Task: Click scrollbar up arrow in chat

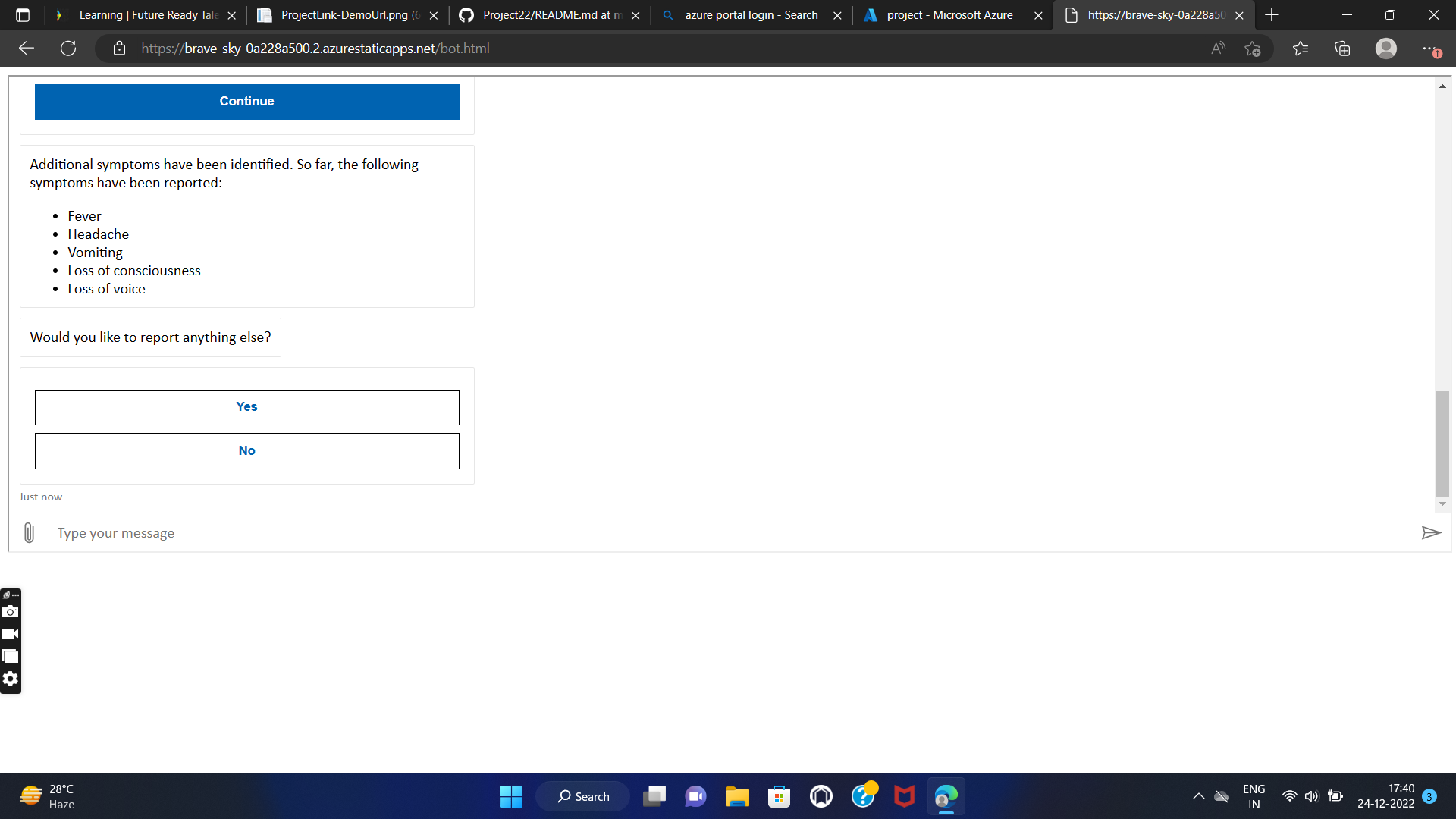Action: point(1442,86)
